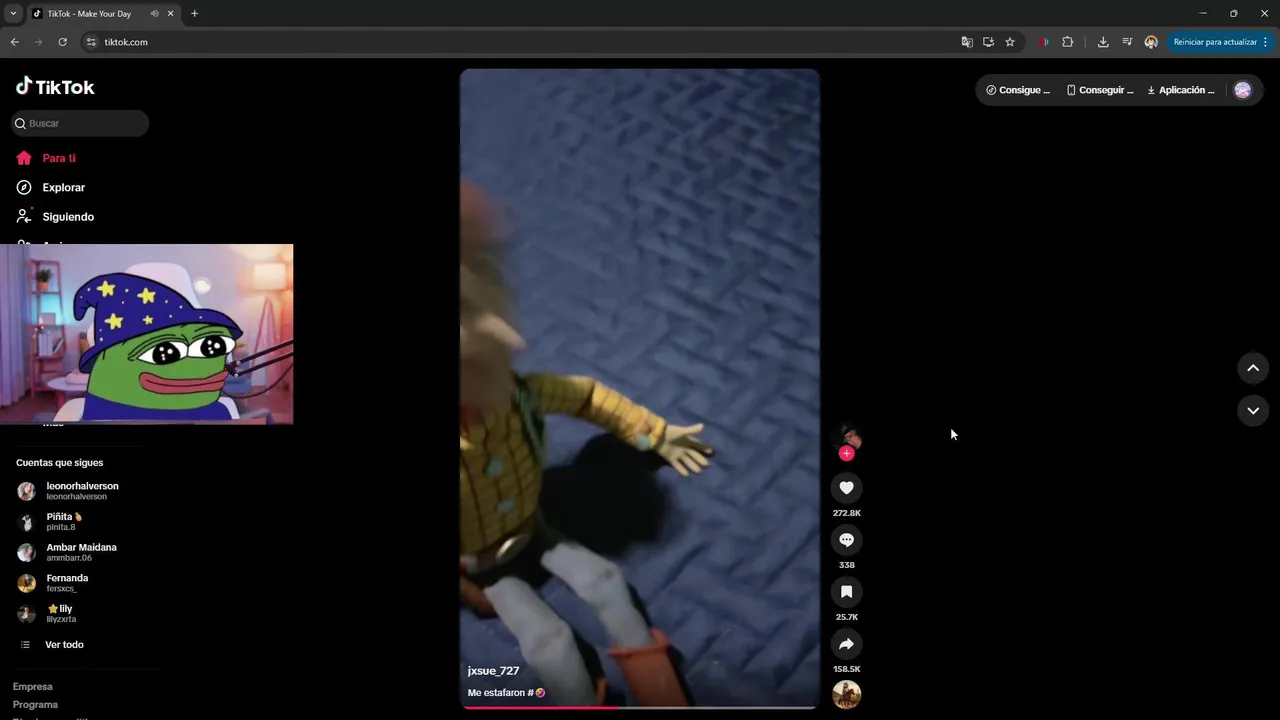Click the Consigue... button
This screenshot has height=720, width=1280.
click(x=1018, y=90)
